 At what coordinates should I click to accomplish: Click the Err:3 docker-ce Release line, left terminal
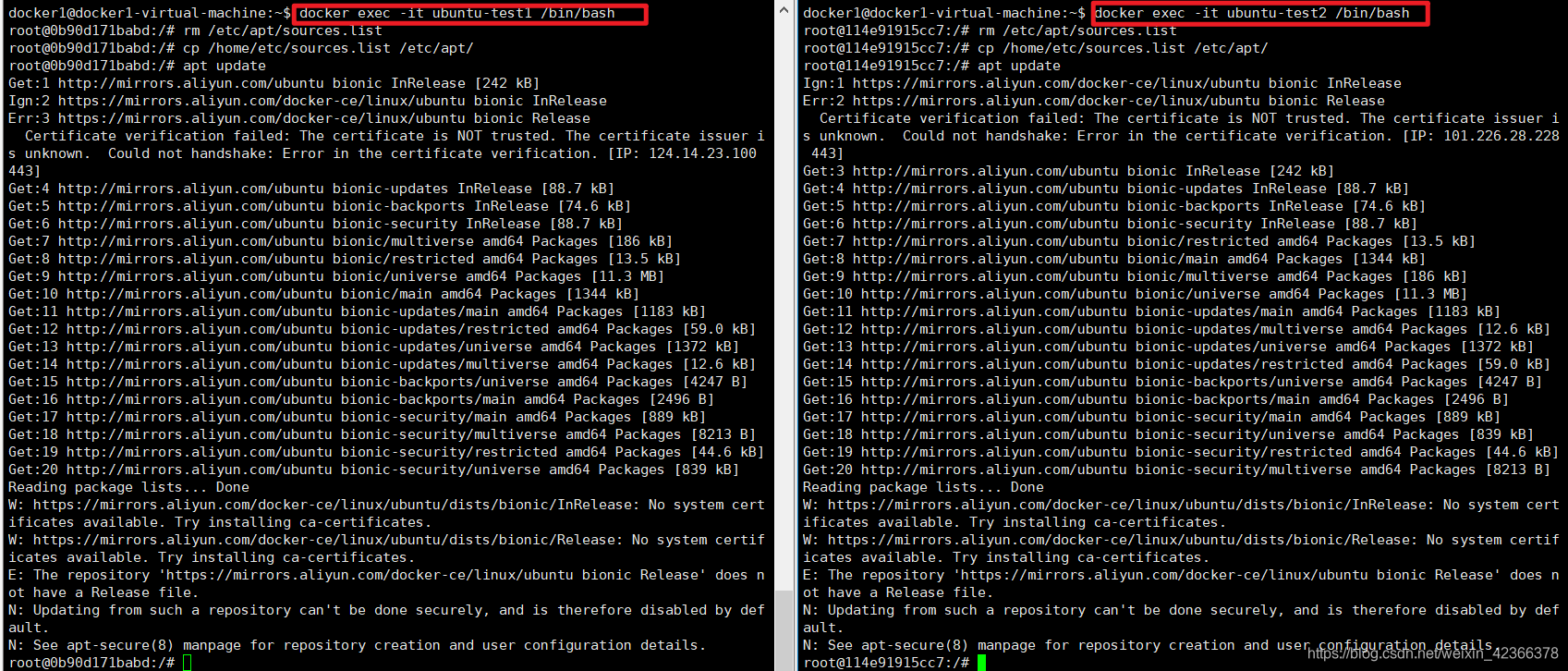tap(299, 118)
